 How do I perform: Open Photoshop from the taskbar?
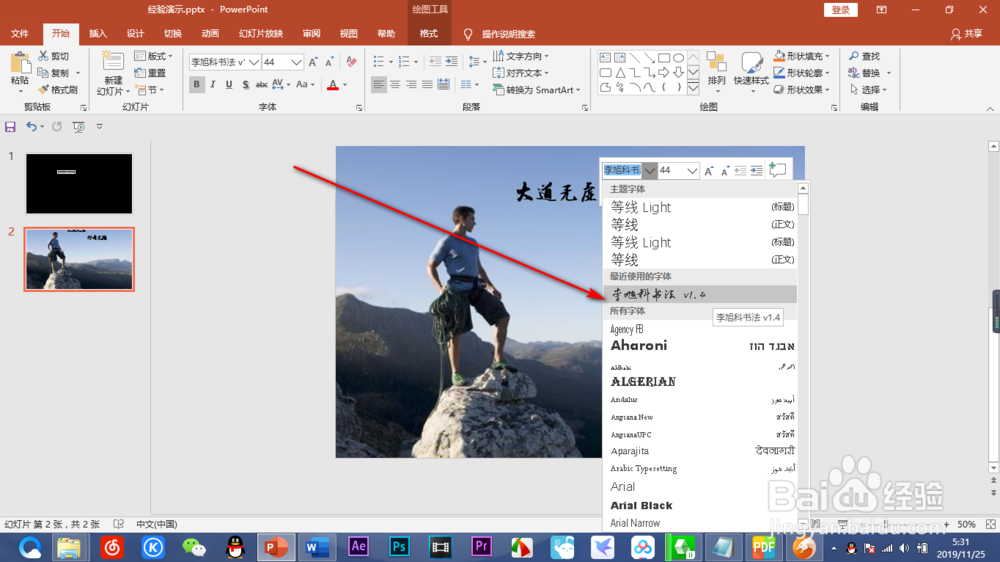coord(399,547)
